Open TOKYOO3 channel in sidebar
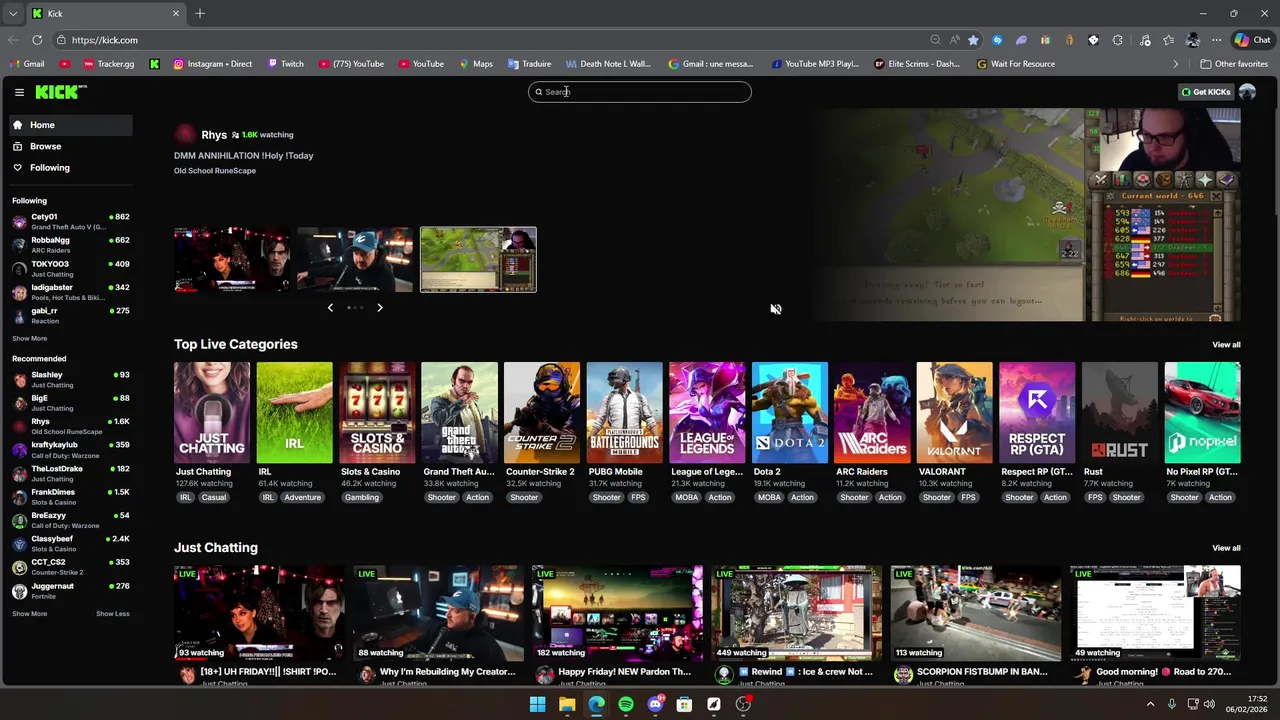Screen dimensions: 1280x720 pyautogui.click(x=70, y=269)
